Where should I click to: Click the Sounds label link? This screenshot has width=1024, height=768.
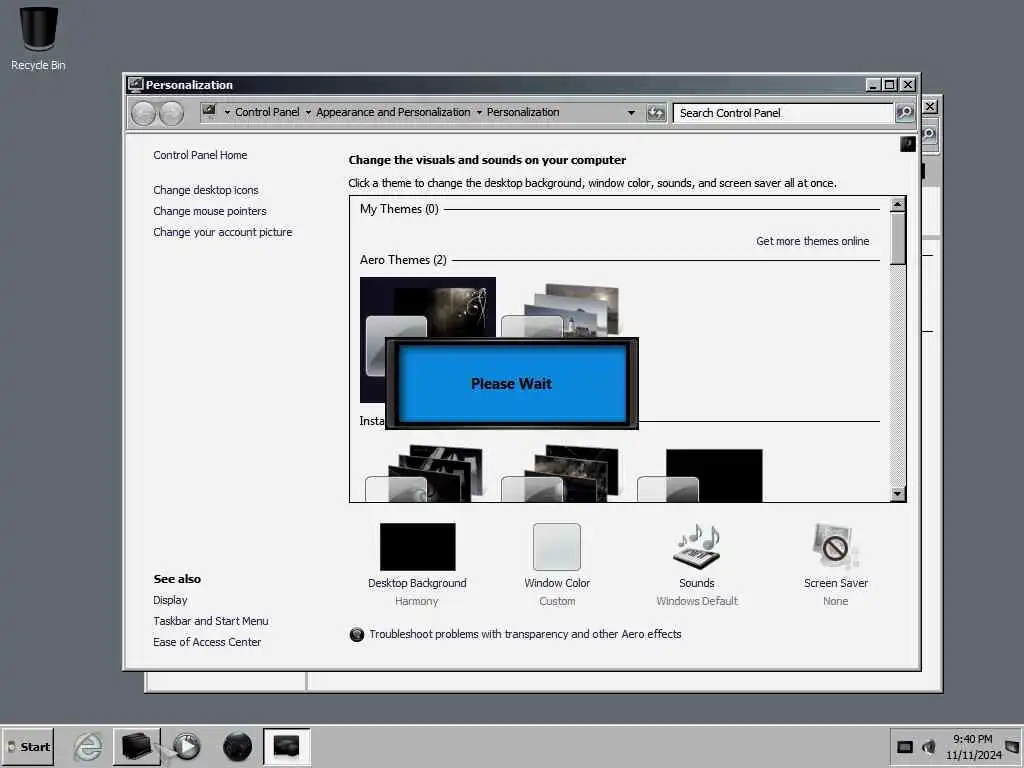point(697,583)
